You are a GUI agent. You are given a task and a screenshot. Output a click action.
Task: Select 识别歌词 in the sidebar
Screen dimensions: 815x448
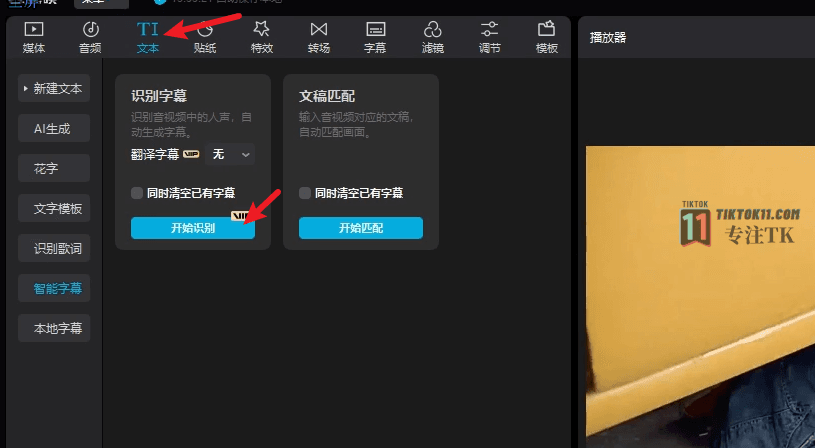54,248
